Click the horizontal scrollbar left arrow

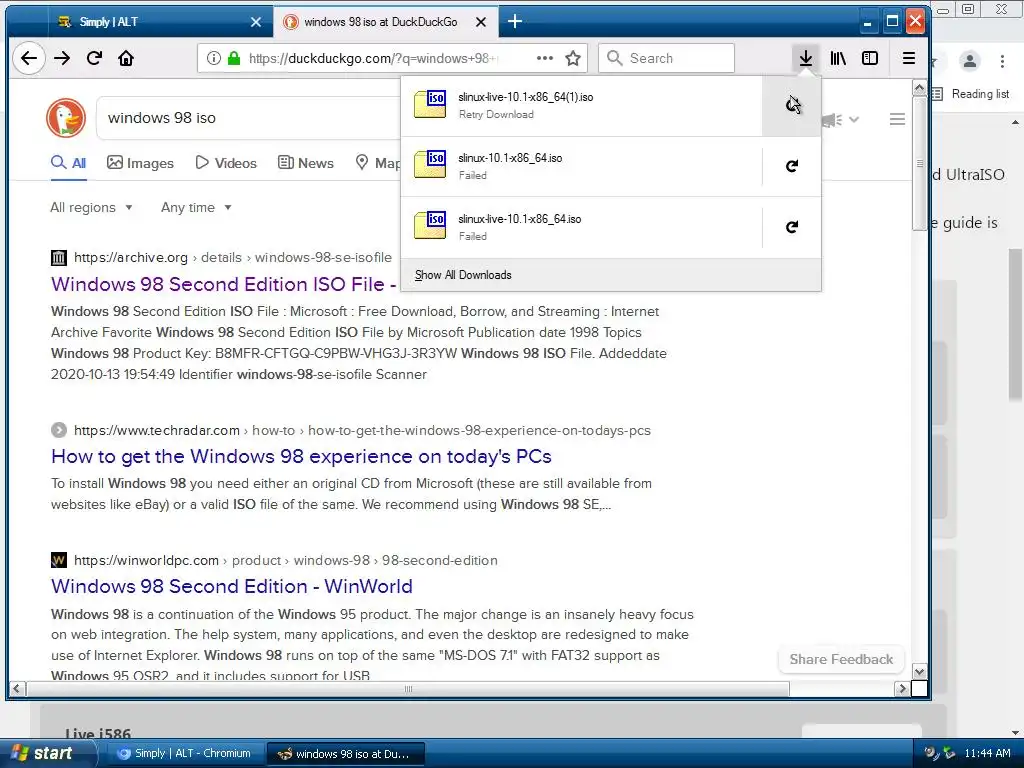[17, 688]
